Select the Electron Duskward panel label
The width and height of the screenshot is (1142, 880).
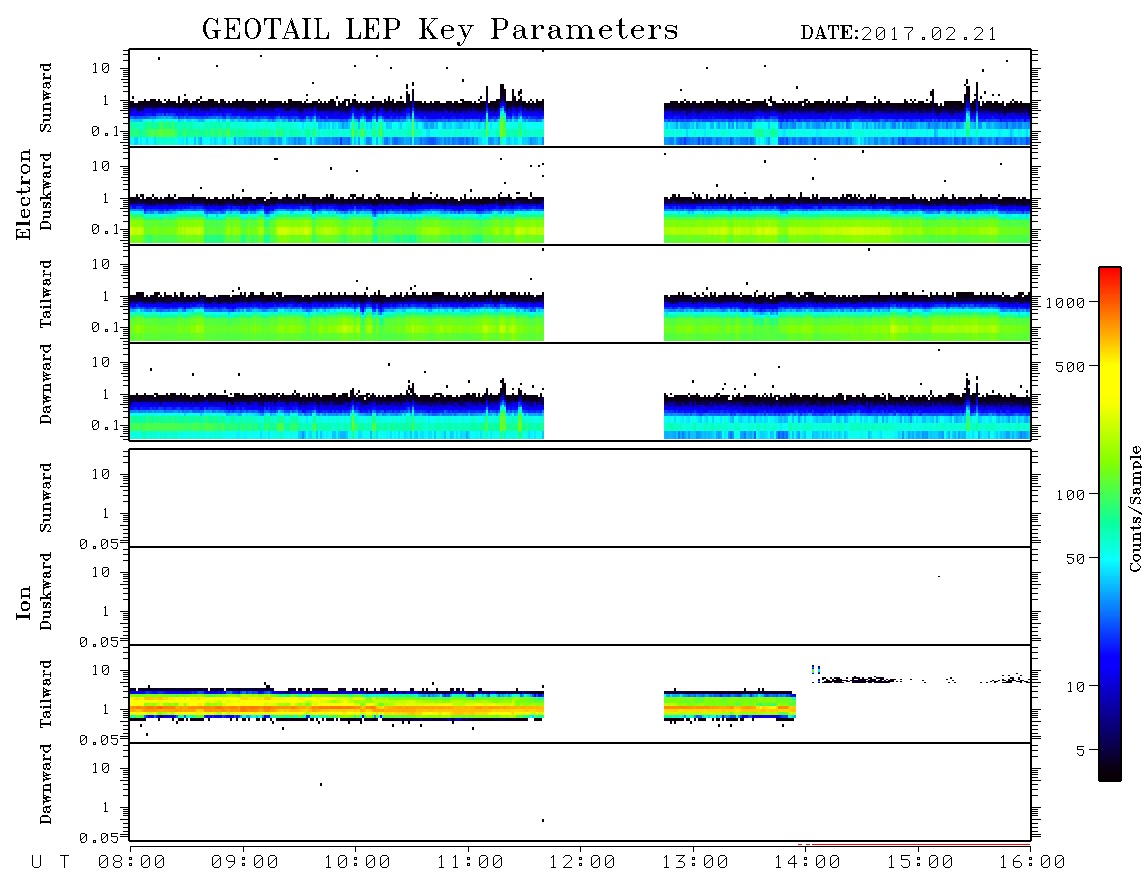coord(46,192)
